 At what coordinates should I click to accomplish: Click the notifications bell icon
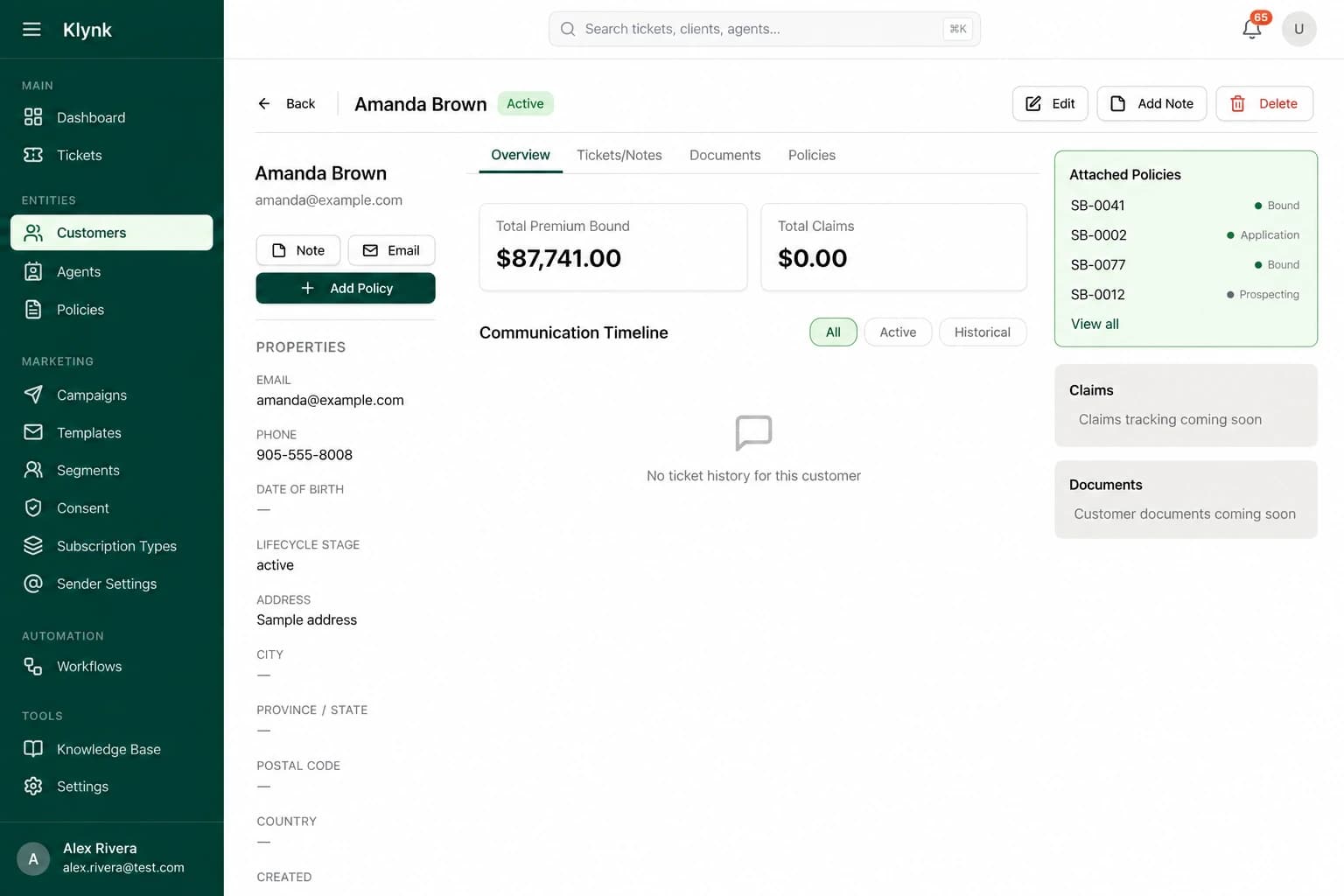click(1252, 29)
